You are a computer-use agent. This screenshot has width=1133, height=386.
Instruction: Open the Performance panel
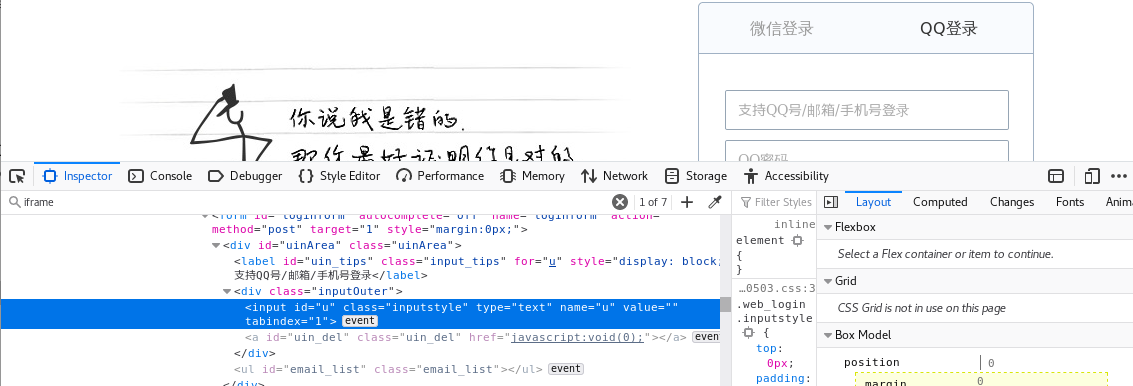pyautogui.click(x=440, y=176)
